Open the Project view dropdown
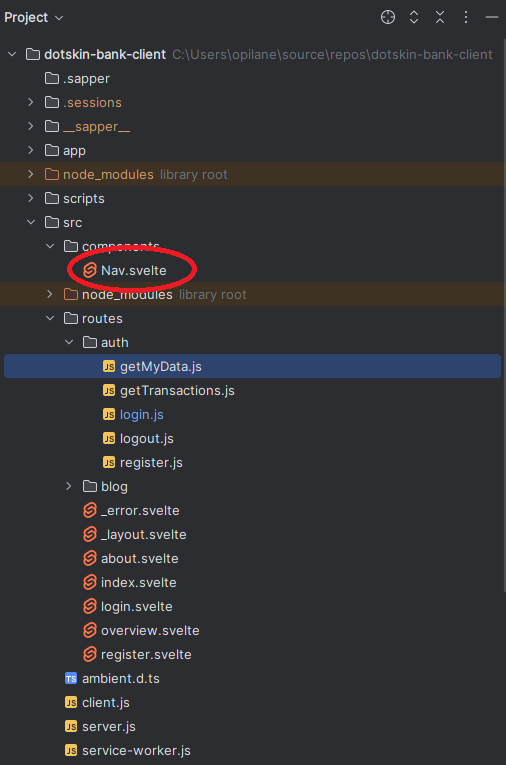506x765 pixels. click(x=34, y=18)
